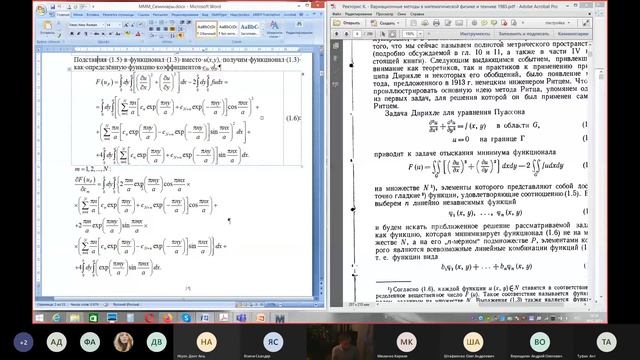Screen dimensions: 640x360
Task: Click the Save icon in Word's quick access toolbar
Action: [x=53, y=7]
